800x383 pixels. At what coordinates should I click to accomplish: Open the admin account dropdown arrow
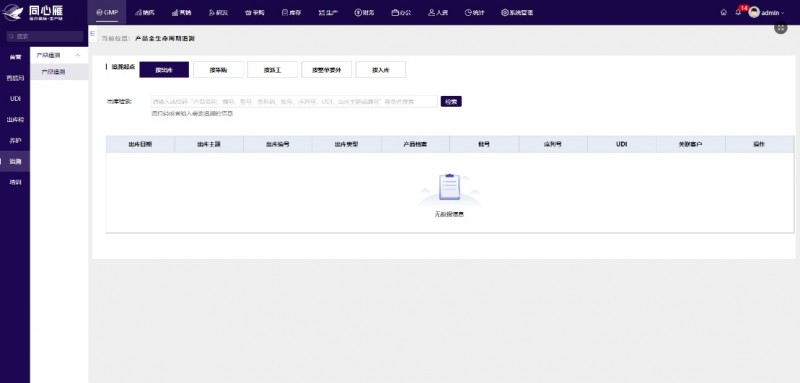pyautogui.click(x=783, y=13)
